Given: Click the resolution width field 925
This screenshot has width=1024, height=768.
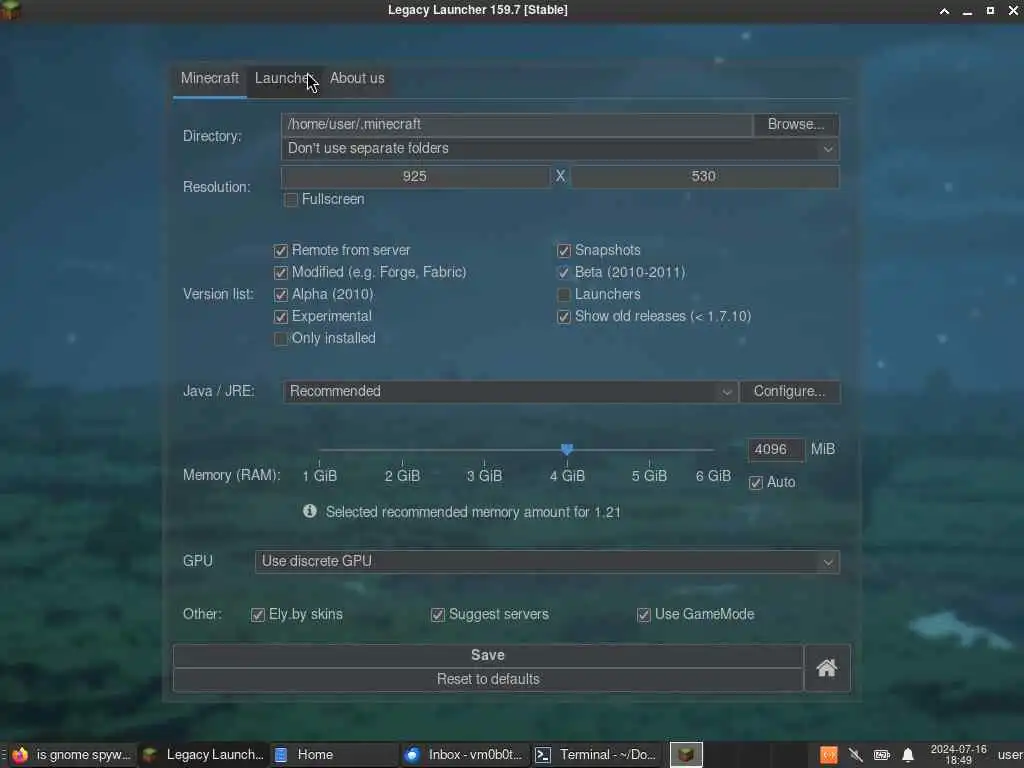Looking at the screenshot, I should point(415,176).
